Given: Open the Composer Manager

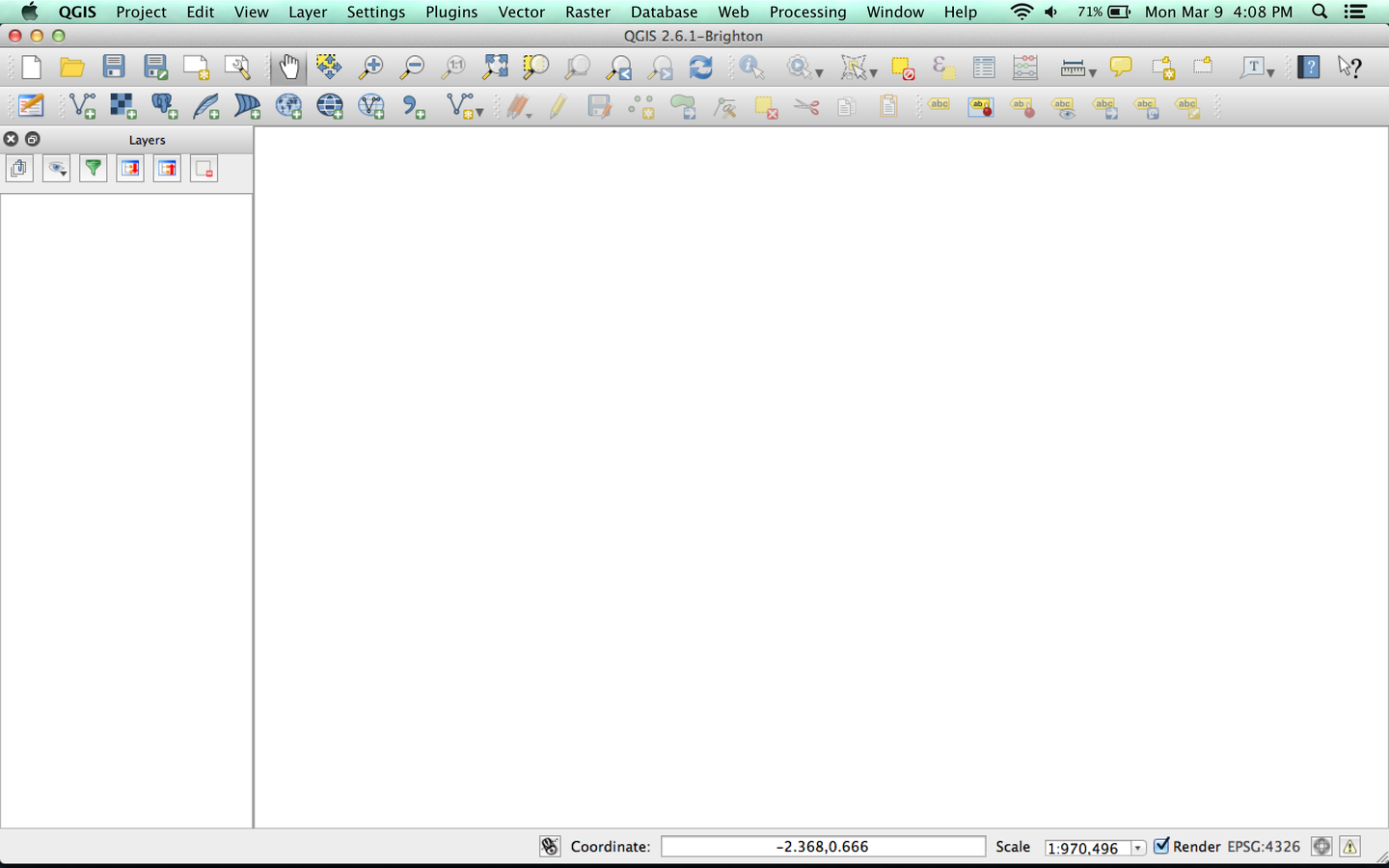Looking at the screenshot, I should click(237, 68).
